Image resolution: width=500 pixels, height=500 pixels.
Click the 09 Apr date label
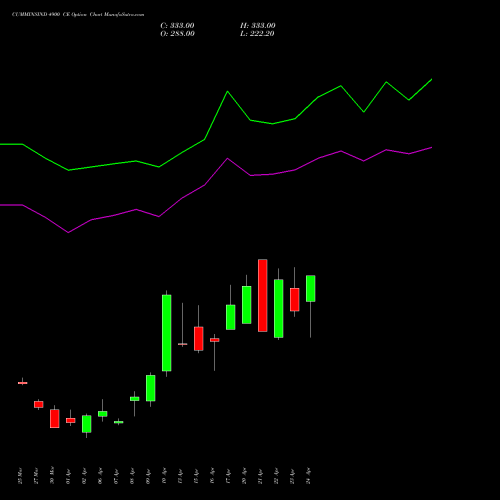(x=148, y=476)
